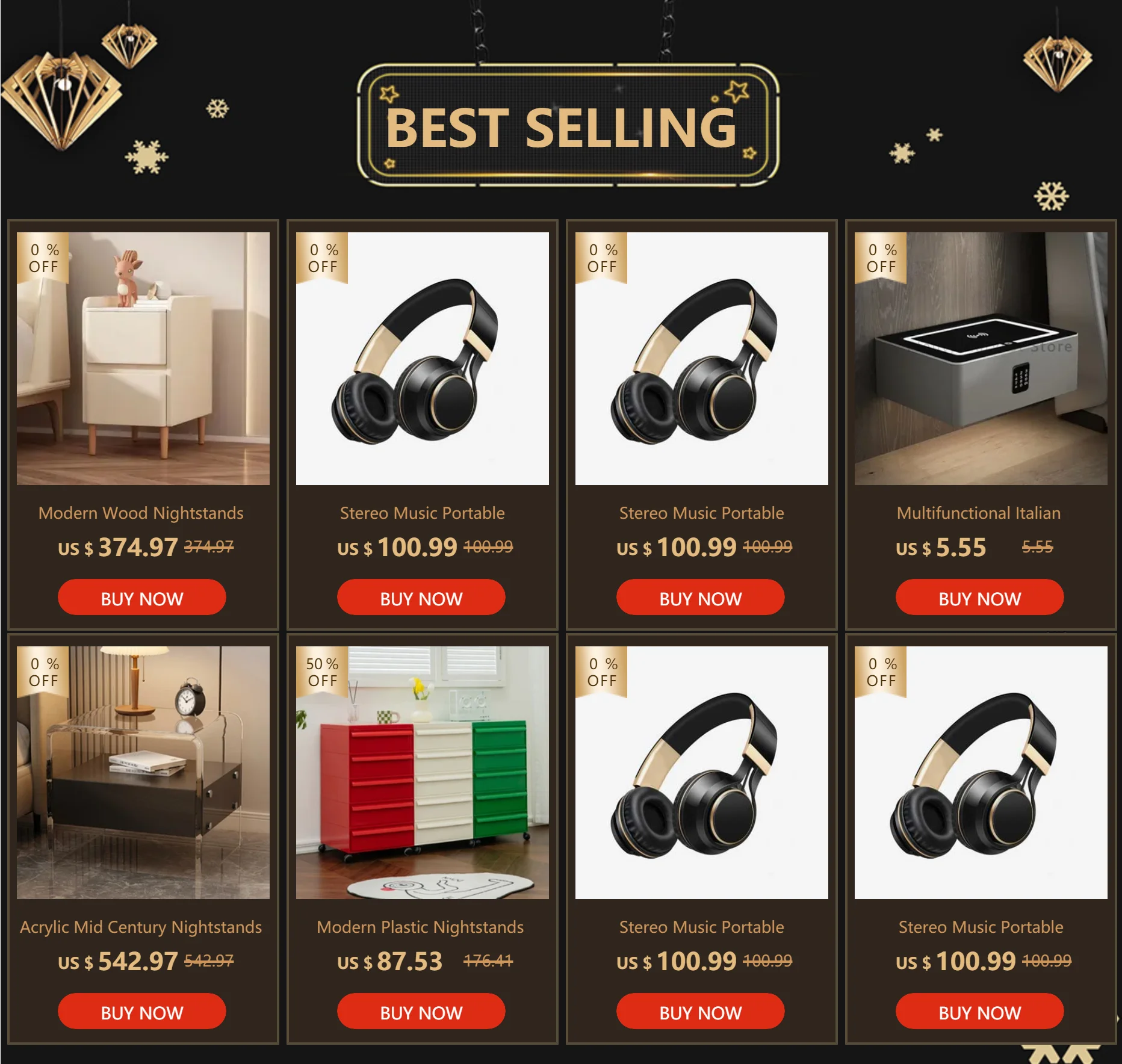Click the 0% OFF badge on Italian safe
The image size is (1122, 1064).
click(881, 258)
